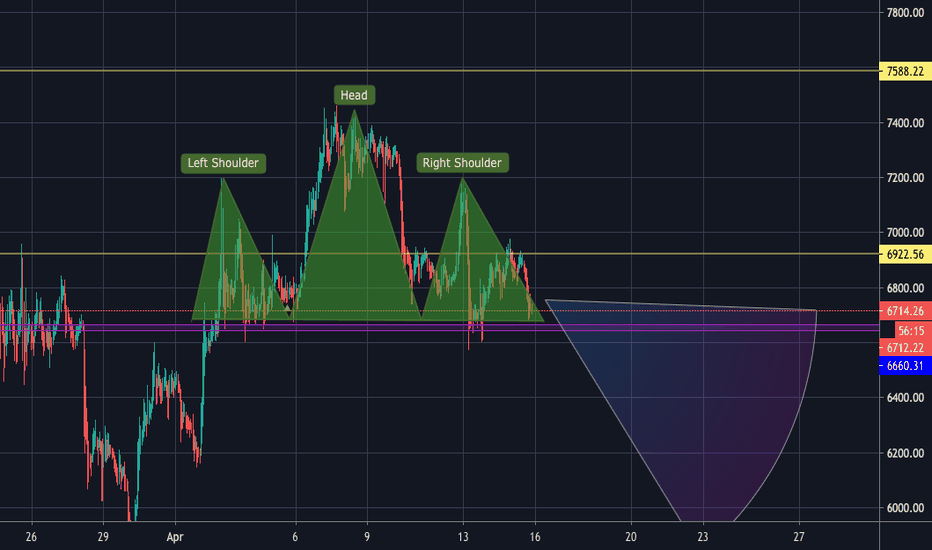Click the 6660.31 blue price label
This screenshot has width=932, height=550.
point(905,366)
